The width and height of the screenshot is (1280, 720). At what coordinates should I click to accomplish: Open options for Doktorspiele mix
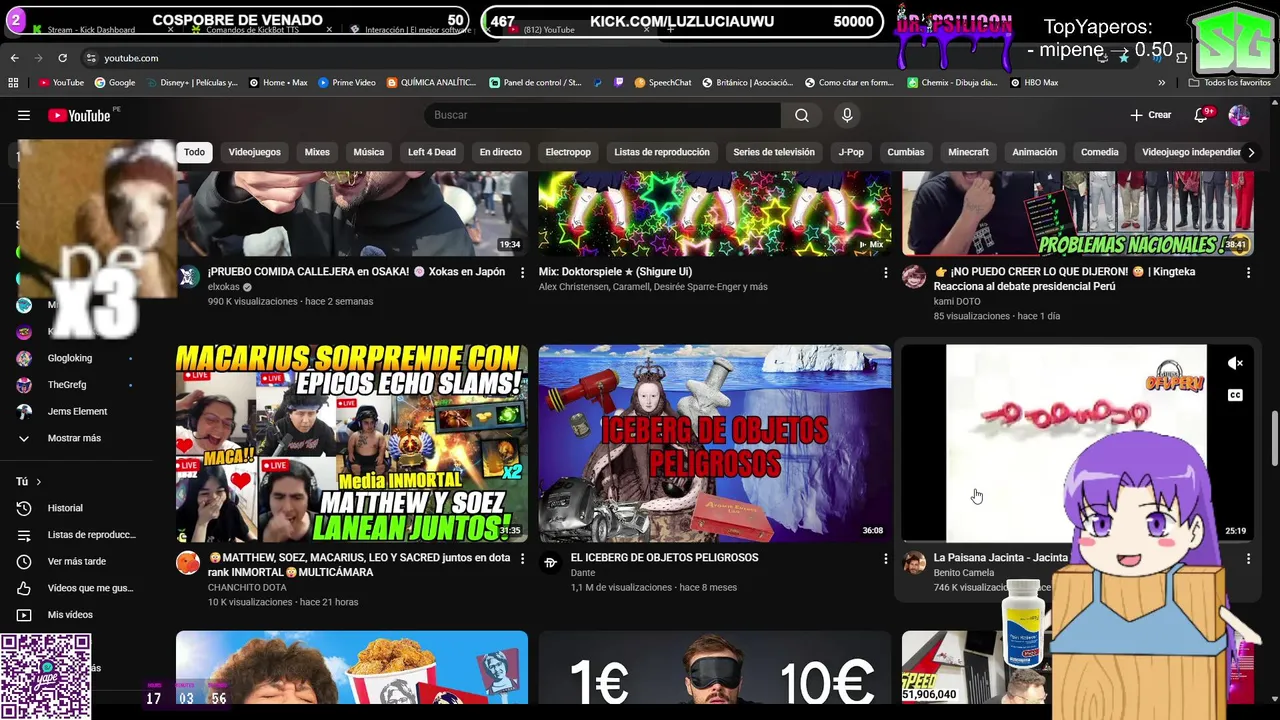885,272
